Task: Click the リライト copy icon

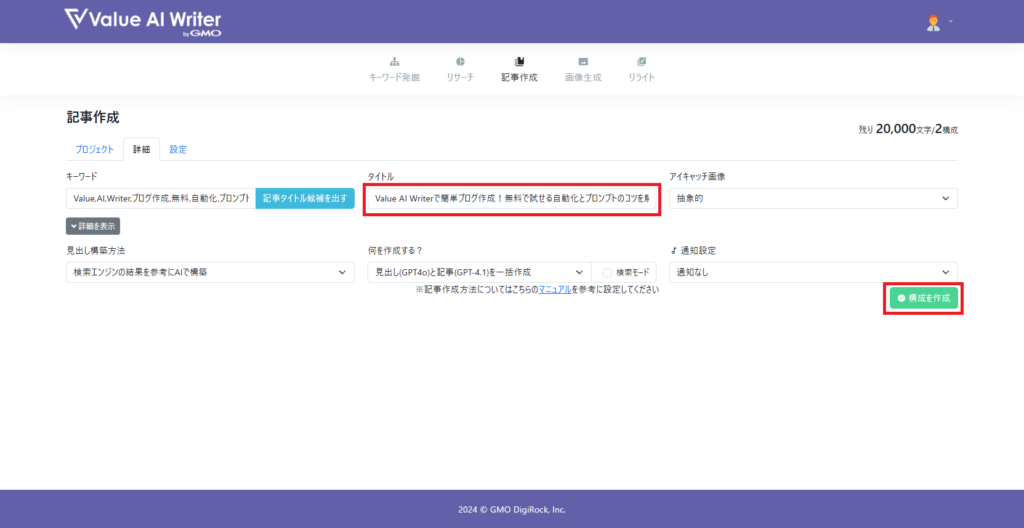Action: [642, 61]
